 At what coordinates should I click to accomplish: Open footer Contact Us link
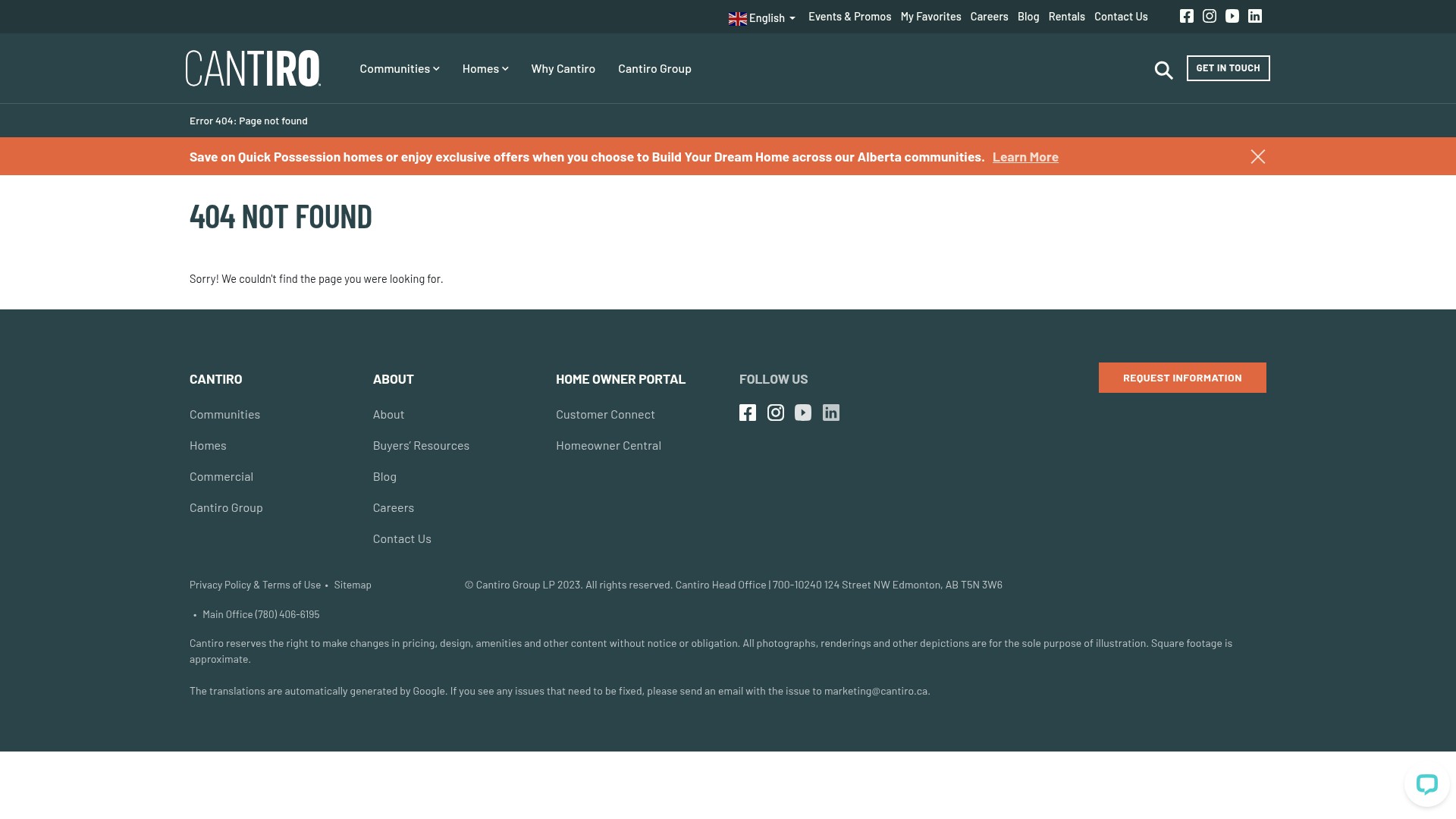pyautogui.click(x=402, y=538)
